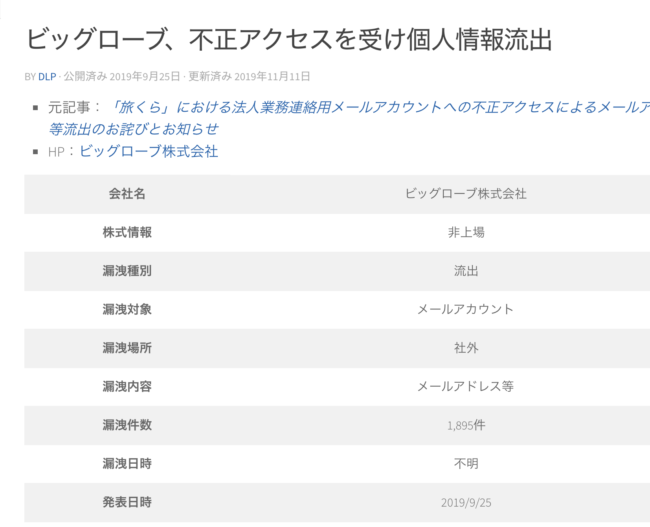Image resolution: width=650 pixels, height=527 pixels.
Task: Select the 漏洩件数 row label
Action: pos(127,425)
